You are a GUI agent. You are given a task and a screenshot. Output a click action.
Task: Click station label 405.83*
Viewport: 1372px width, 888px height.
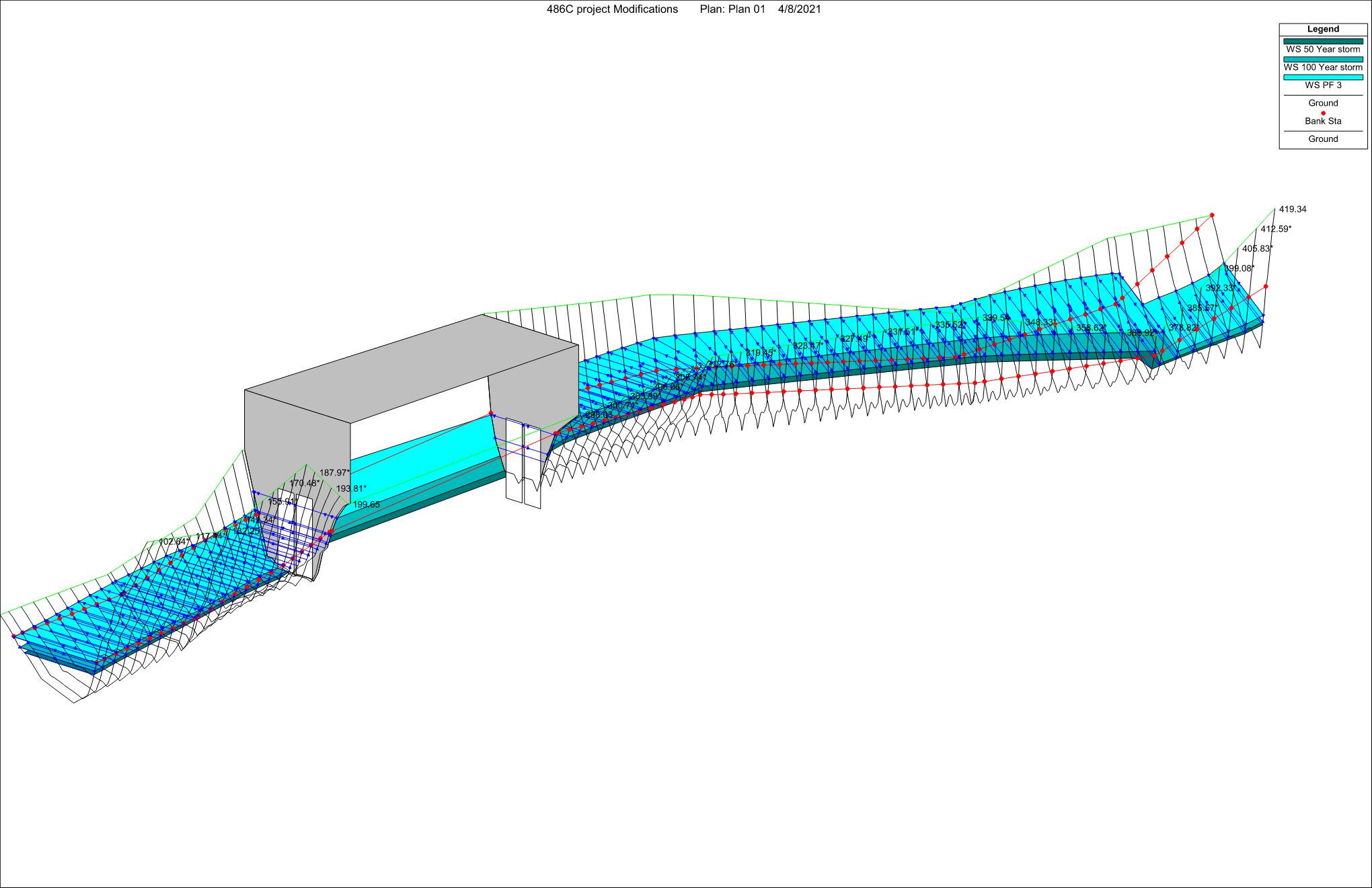(1258, 248)
